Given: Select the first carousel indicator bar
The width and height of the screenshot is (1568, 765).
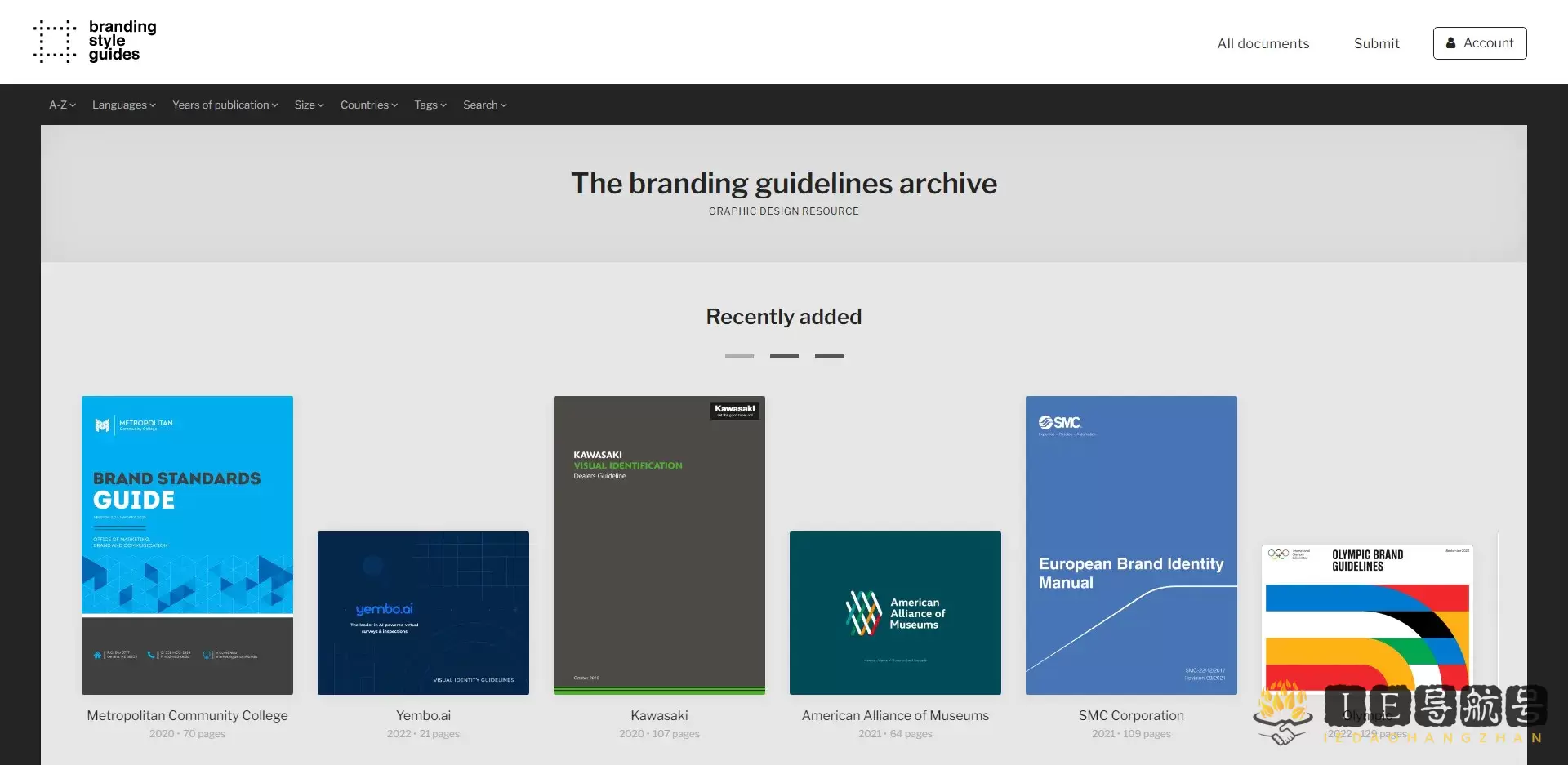Looking at the screenshot, I should click(x=739, y=356).
